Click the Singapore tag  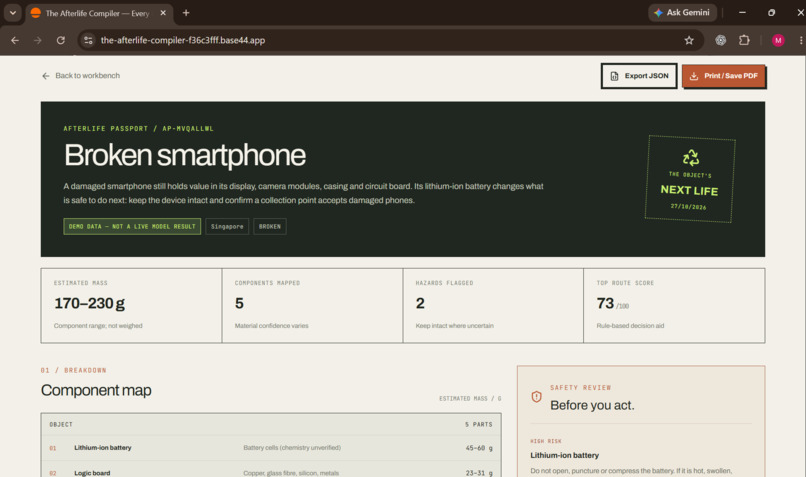coord(227,226)
